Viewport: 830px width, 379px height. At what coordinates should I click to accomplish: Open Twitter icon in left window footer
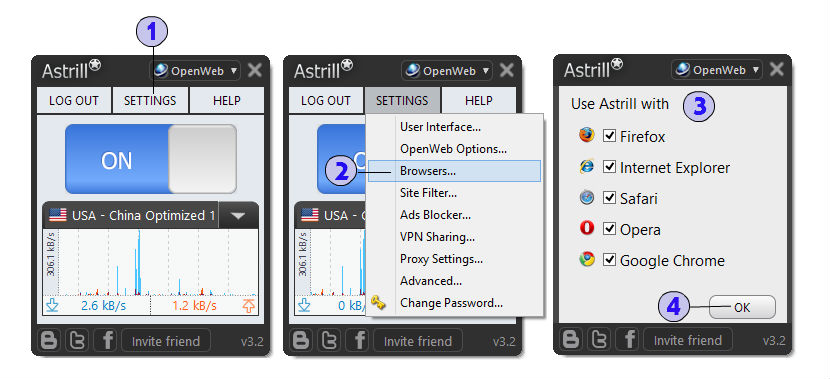(77, 341)
